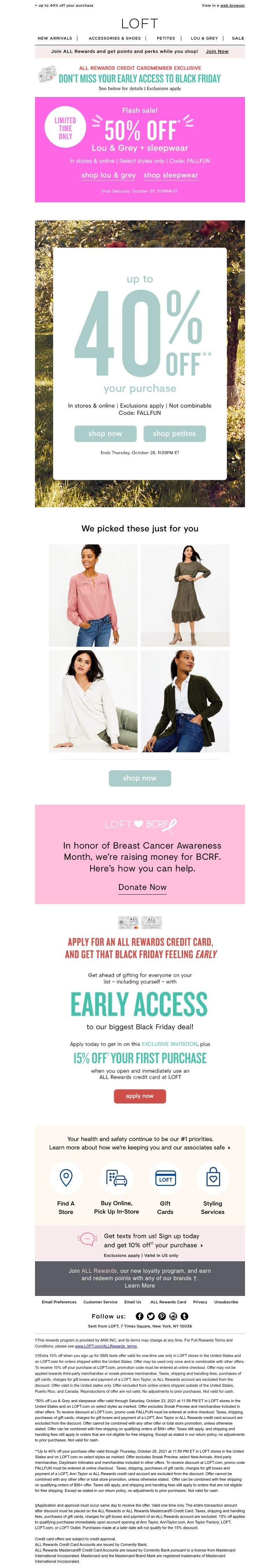
Task: Click the Styling Services bag icon
Action: click(212, 1176)
